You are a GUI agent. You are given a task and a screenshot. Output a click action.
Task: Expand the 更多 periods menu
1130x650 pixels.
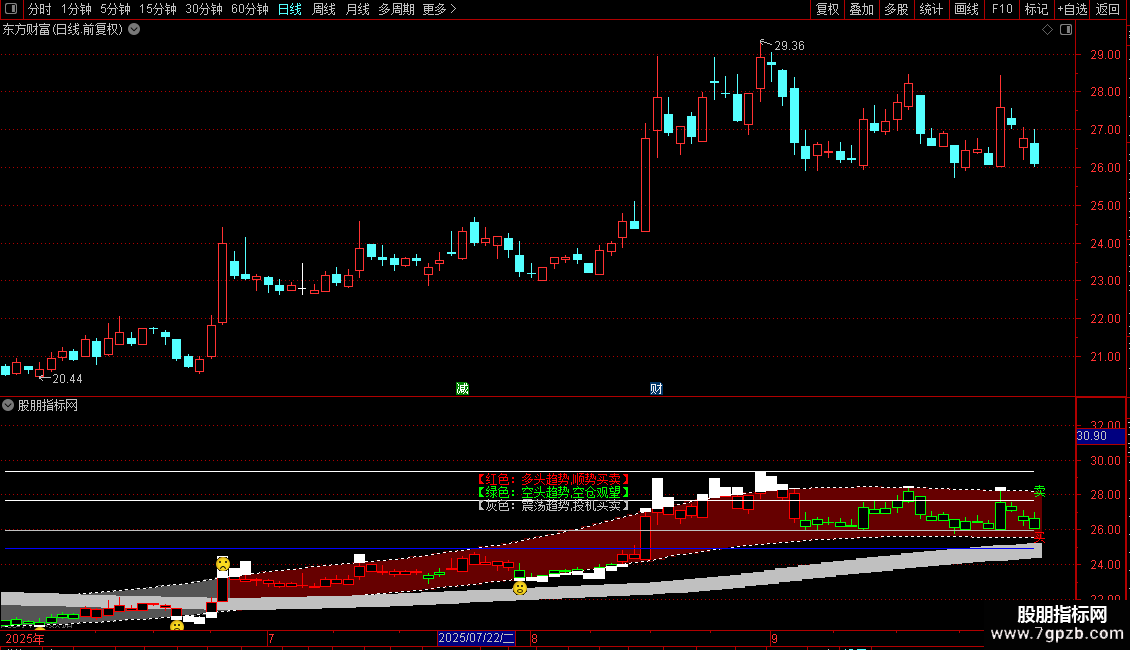point(439,9)
